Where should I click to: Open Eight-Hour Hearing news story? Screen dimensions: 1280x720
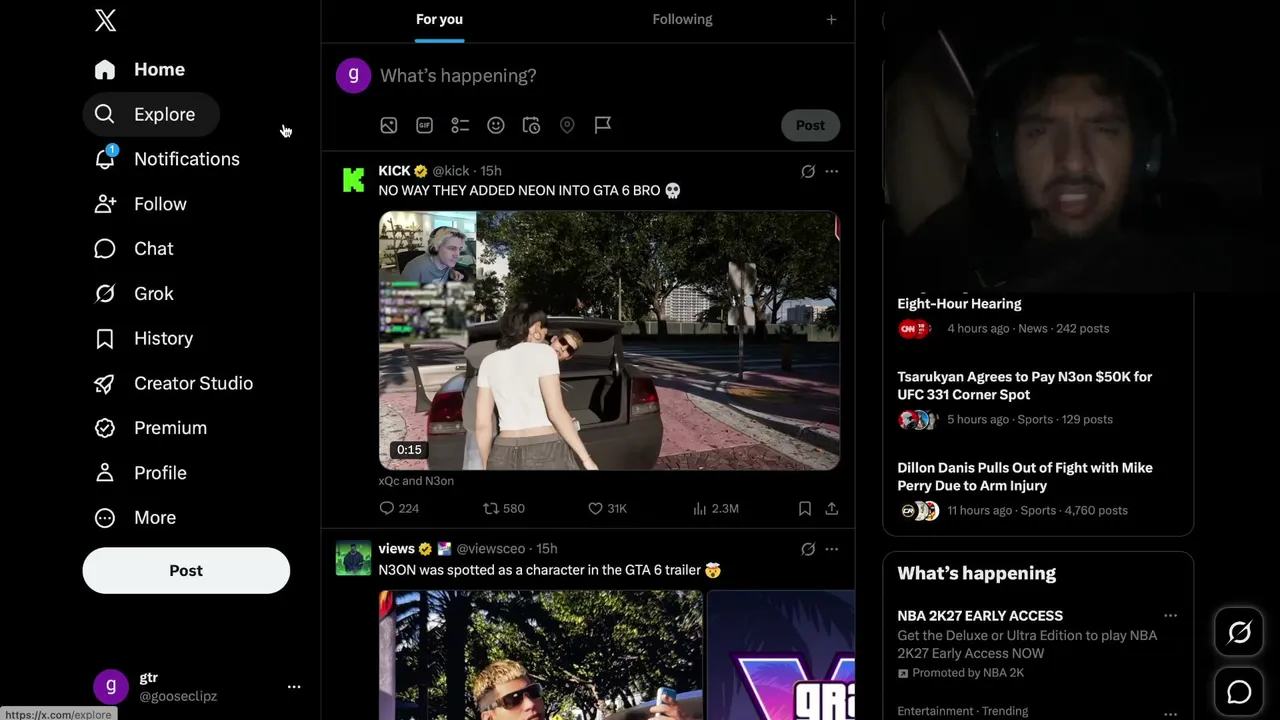(x=1038, y=316)
